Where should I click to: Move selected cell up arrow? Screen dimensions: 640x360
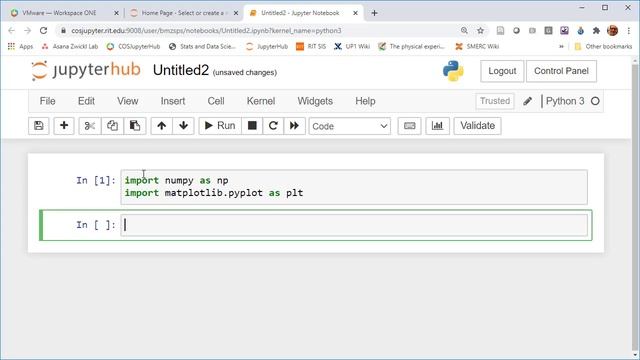pos(162,126)
